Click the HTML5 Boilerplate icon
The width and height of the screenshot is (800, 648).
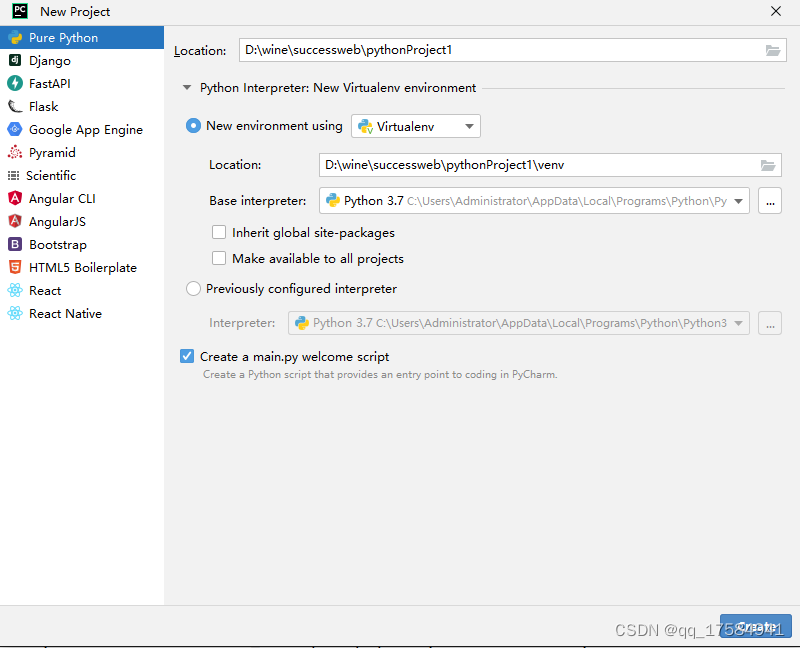(15, 267)
